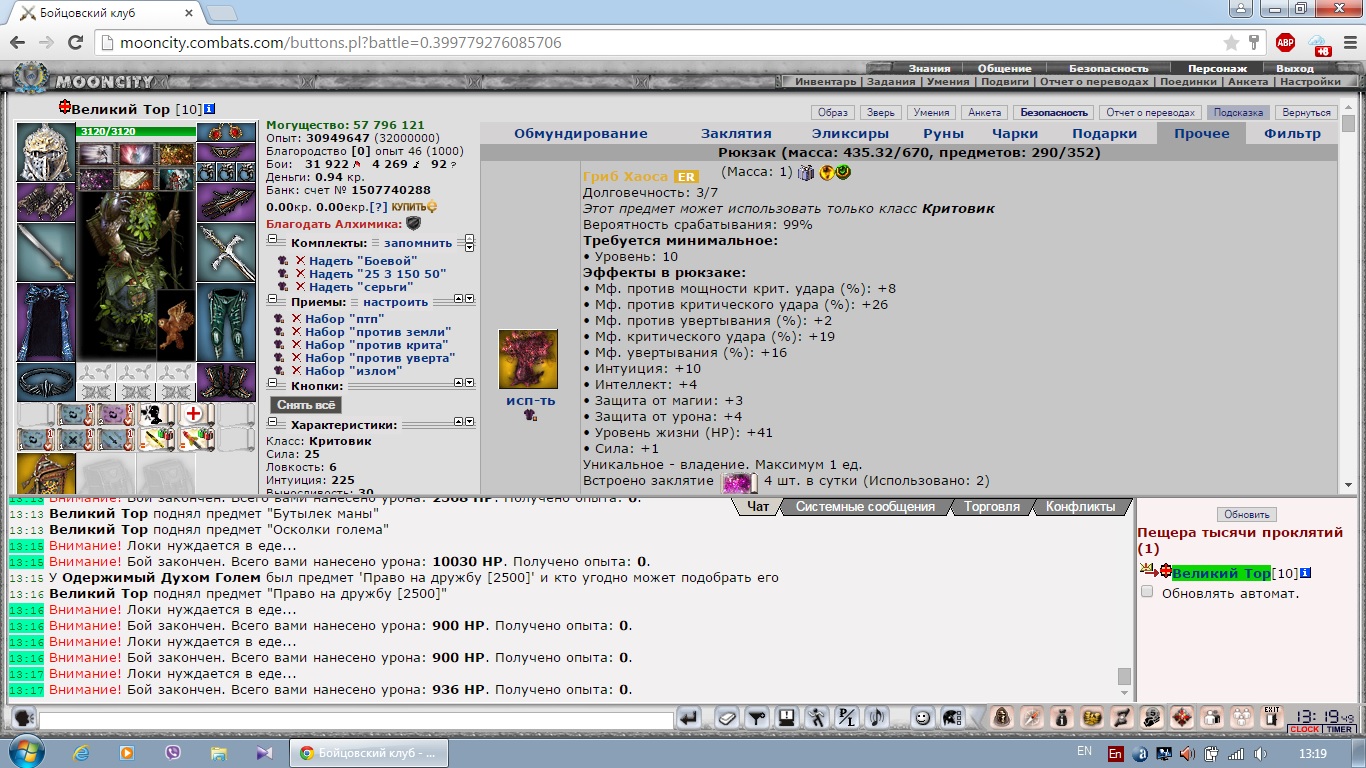
Task: Click the money bag icon in bottom bar
Action: (1061, 717)
